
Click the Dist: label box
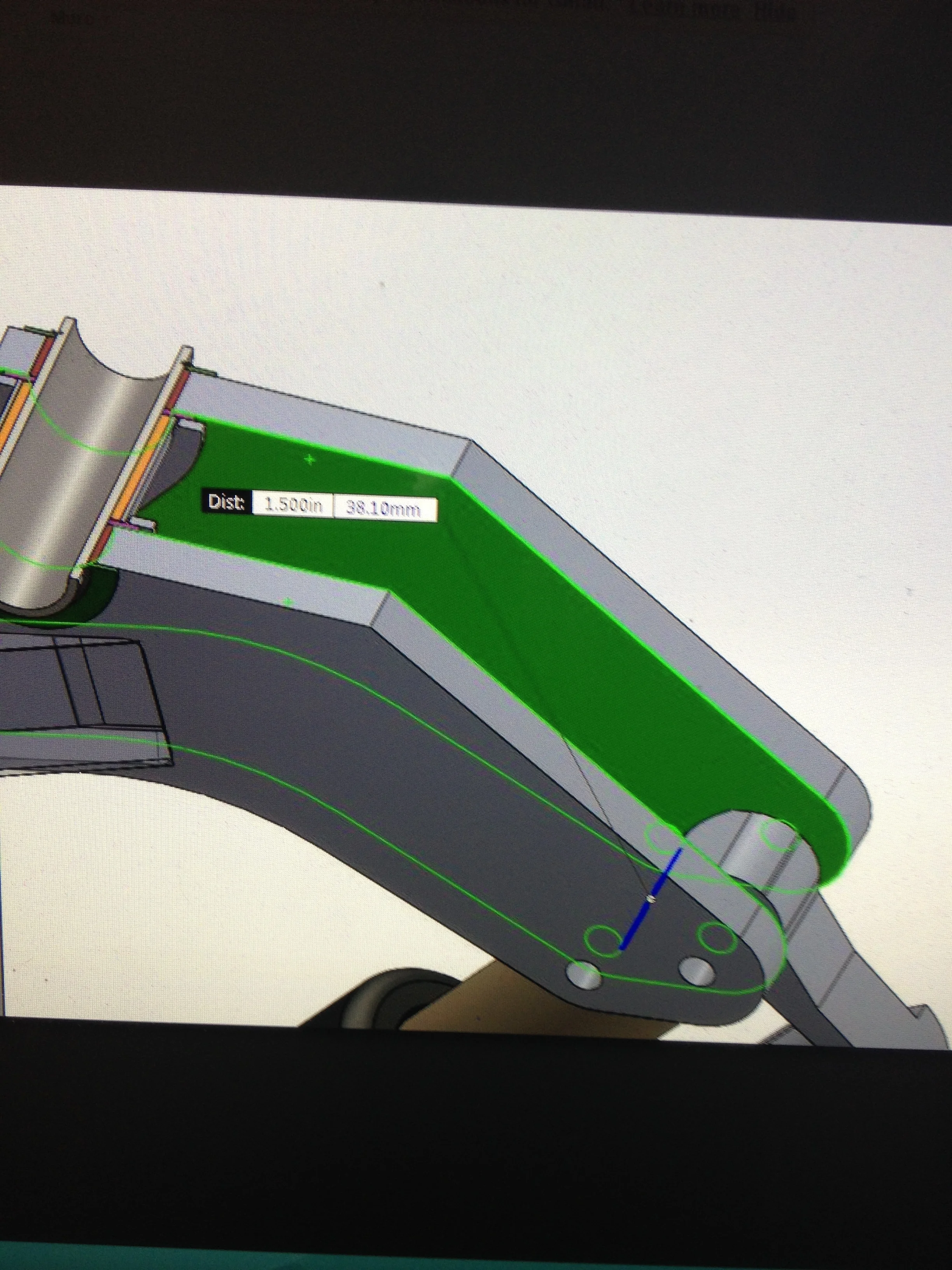pos(227,502)
